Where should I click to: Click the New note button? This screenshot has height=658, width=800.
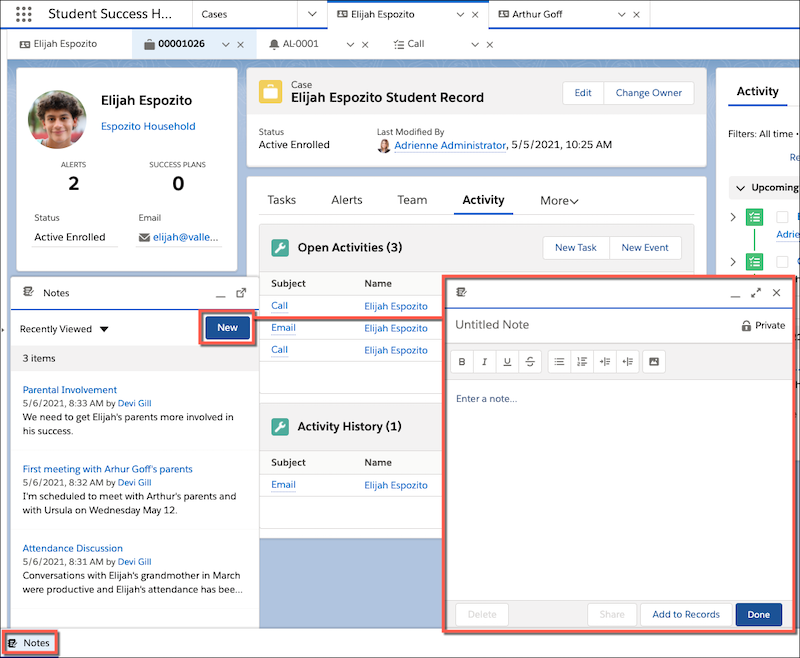coord(228,328)
